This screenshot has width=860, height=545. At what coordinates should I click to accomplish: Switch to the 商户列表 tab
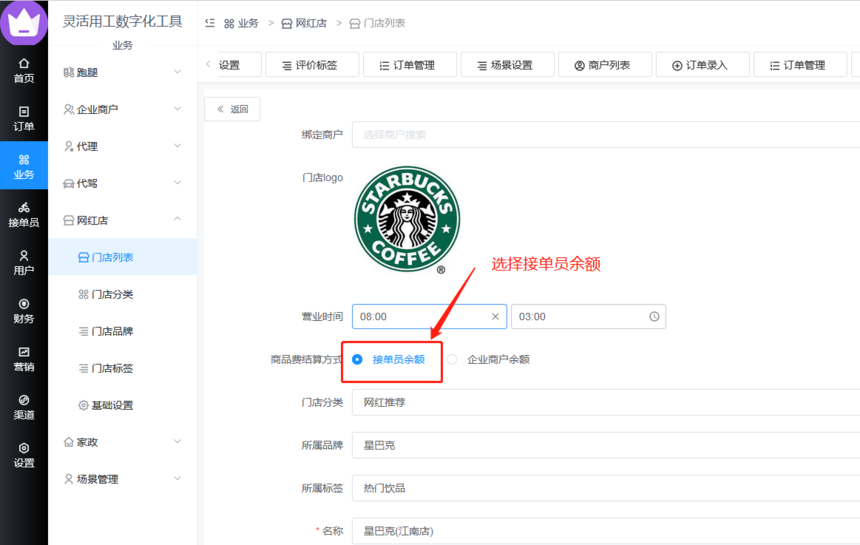[605, 65]
